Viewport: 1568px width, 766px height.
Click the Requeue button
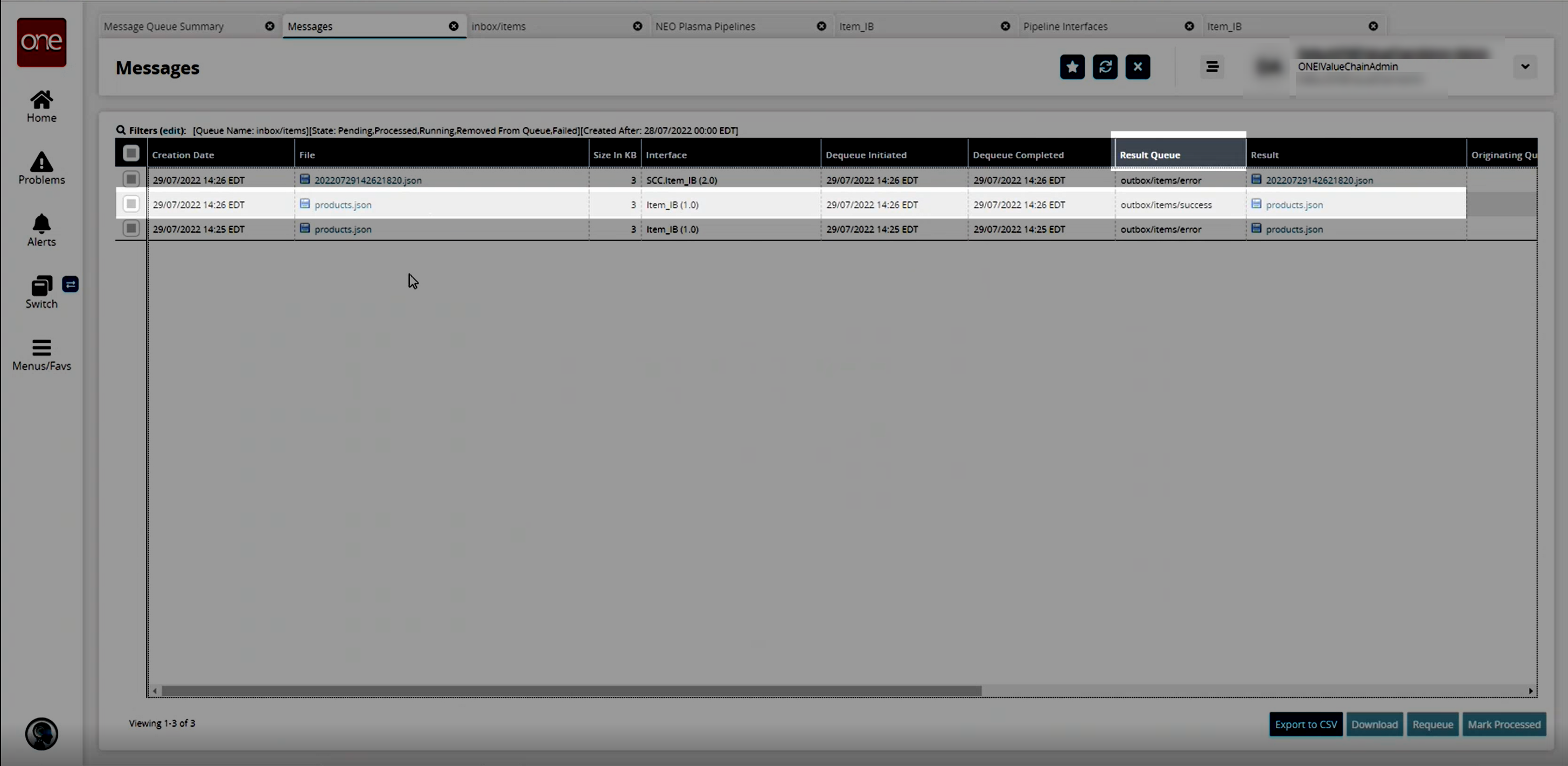[1432, 724]
